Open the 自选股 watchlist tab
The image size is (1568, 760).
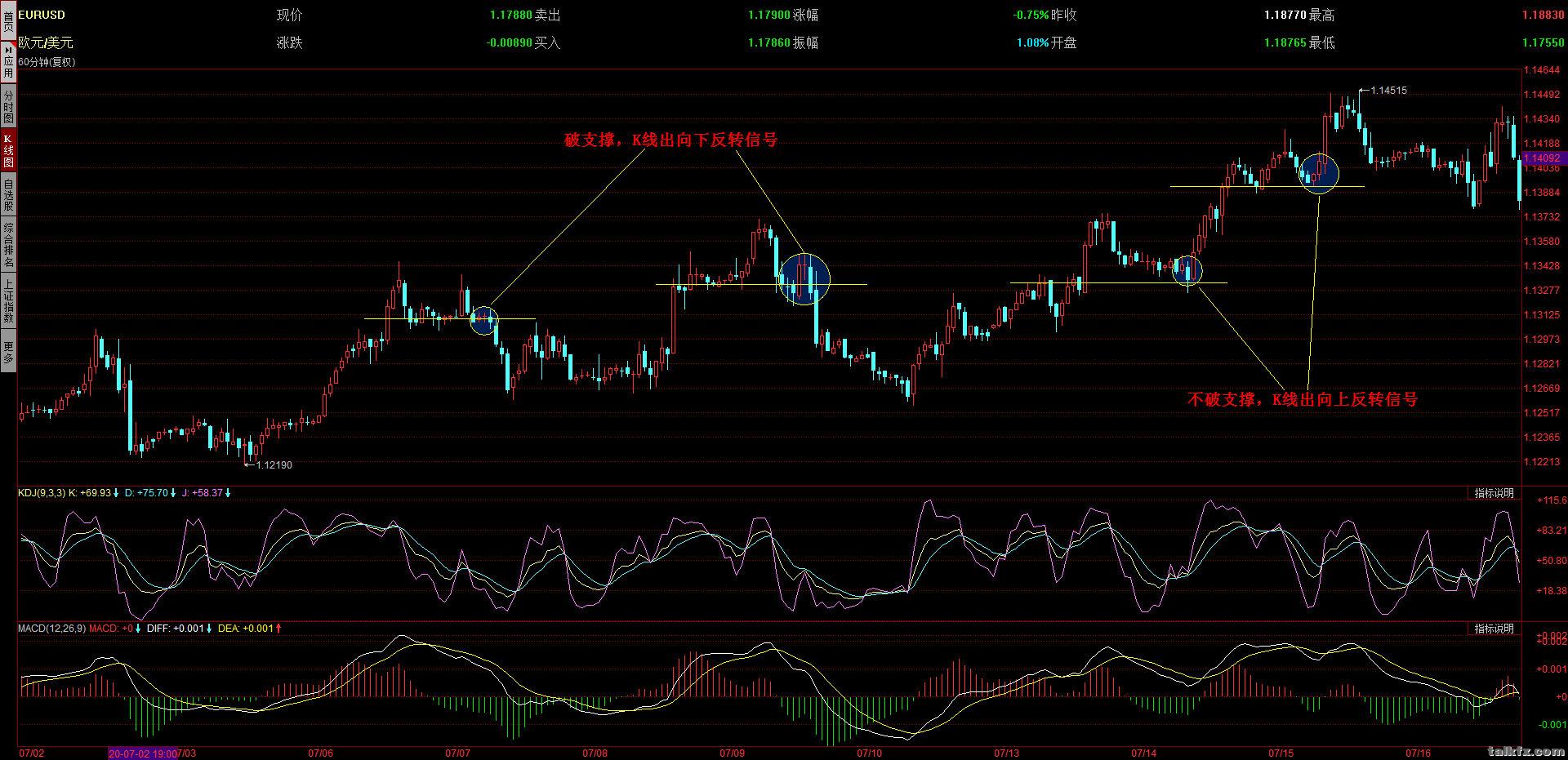pyautogui.click(x=8, y=195)
